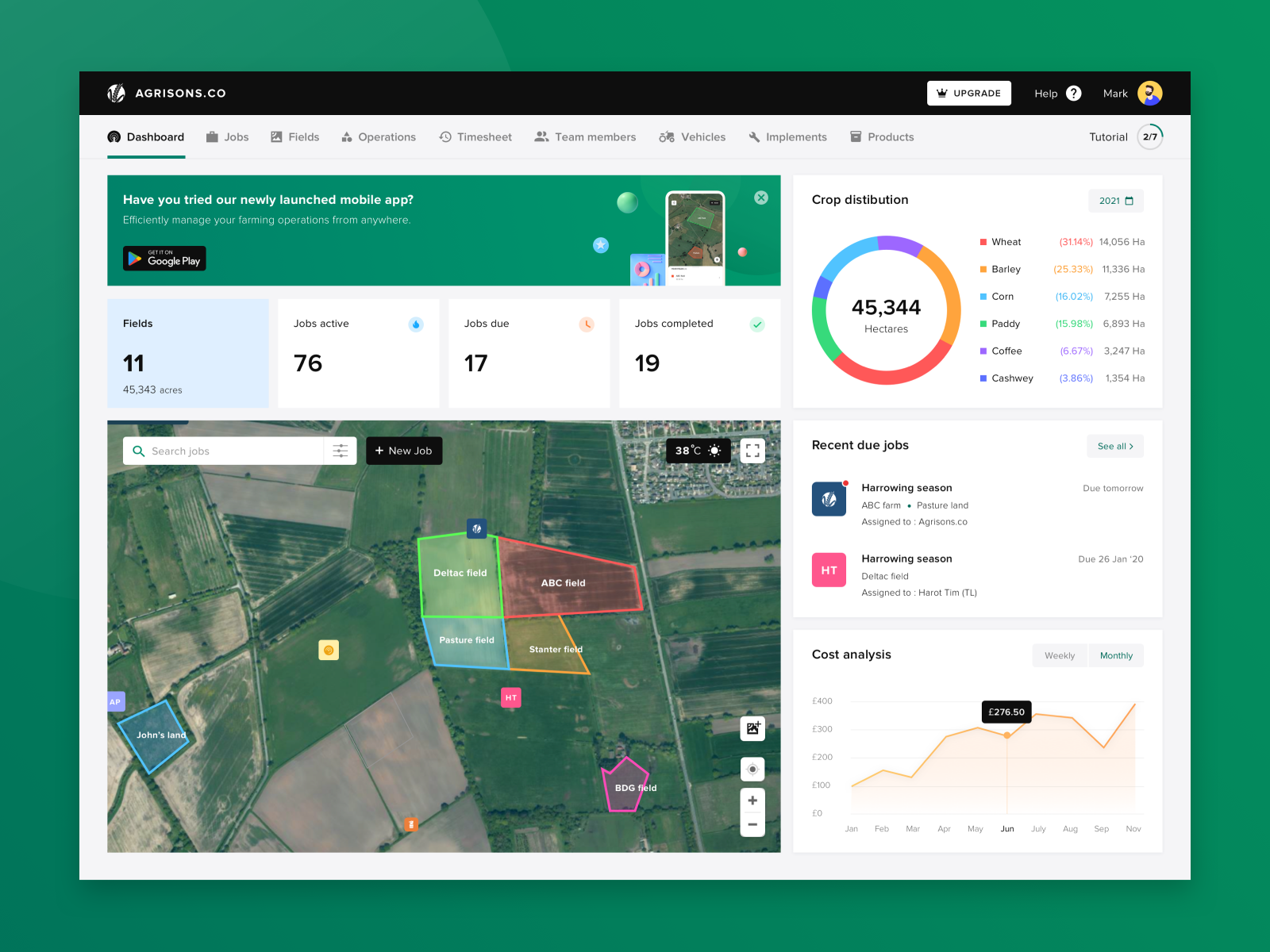This screenshot has width=1270, height=952.
Task: Open Google Play download link
Action: tap(164, 258)
